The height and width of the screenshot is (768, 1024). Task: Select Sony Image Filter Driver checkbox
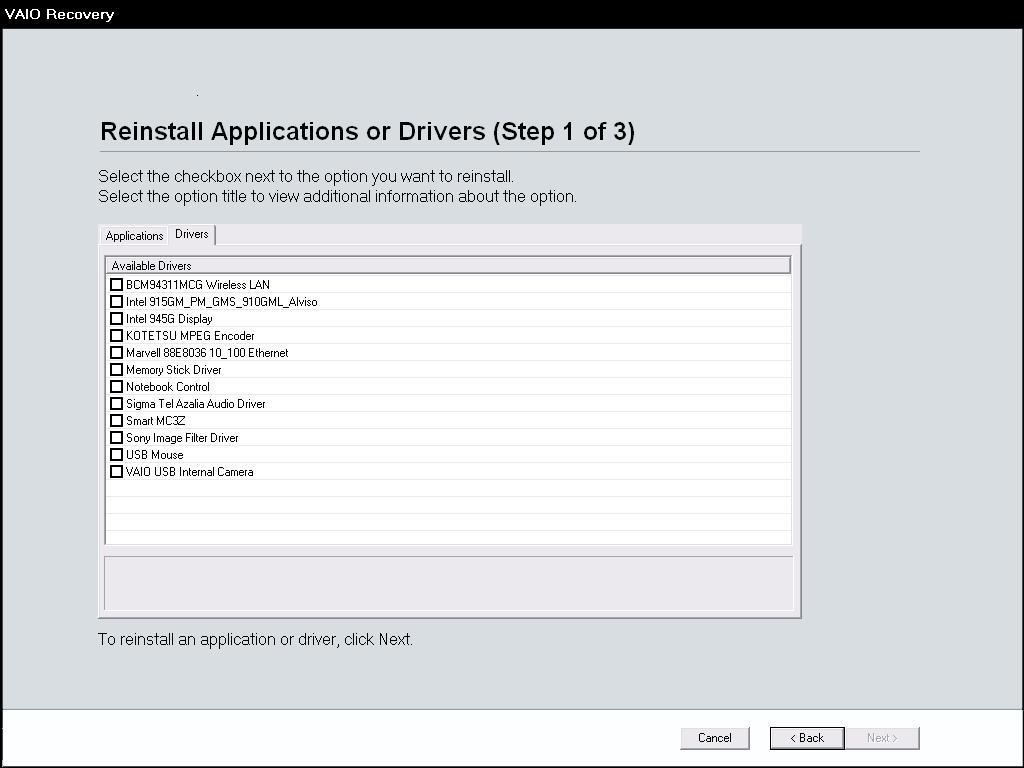coord(116,438)
